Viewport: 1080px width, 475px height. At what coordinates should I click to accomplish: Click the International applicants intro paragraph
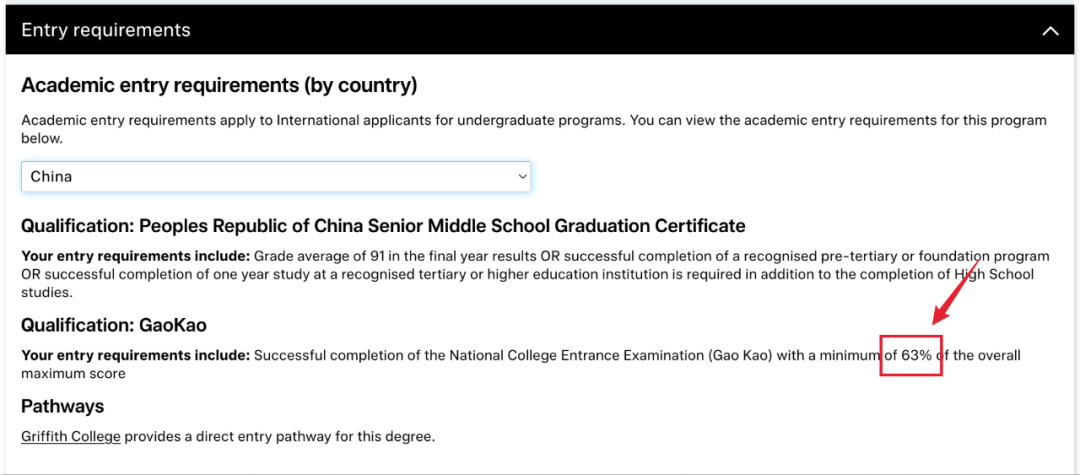point(534,129)
